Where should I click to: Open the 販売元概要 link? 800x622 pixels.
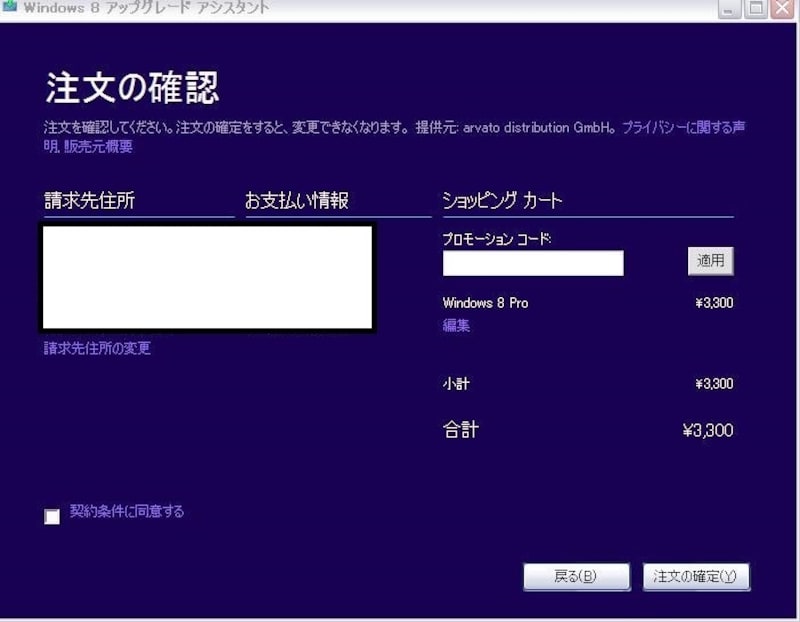(98, 147)
